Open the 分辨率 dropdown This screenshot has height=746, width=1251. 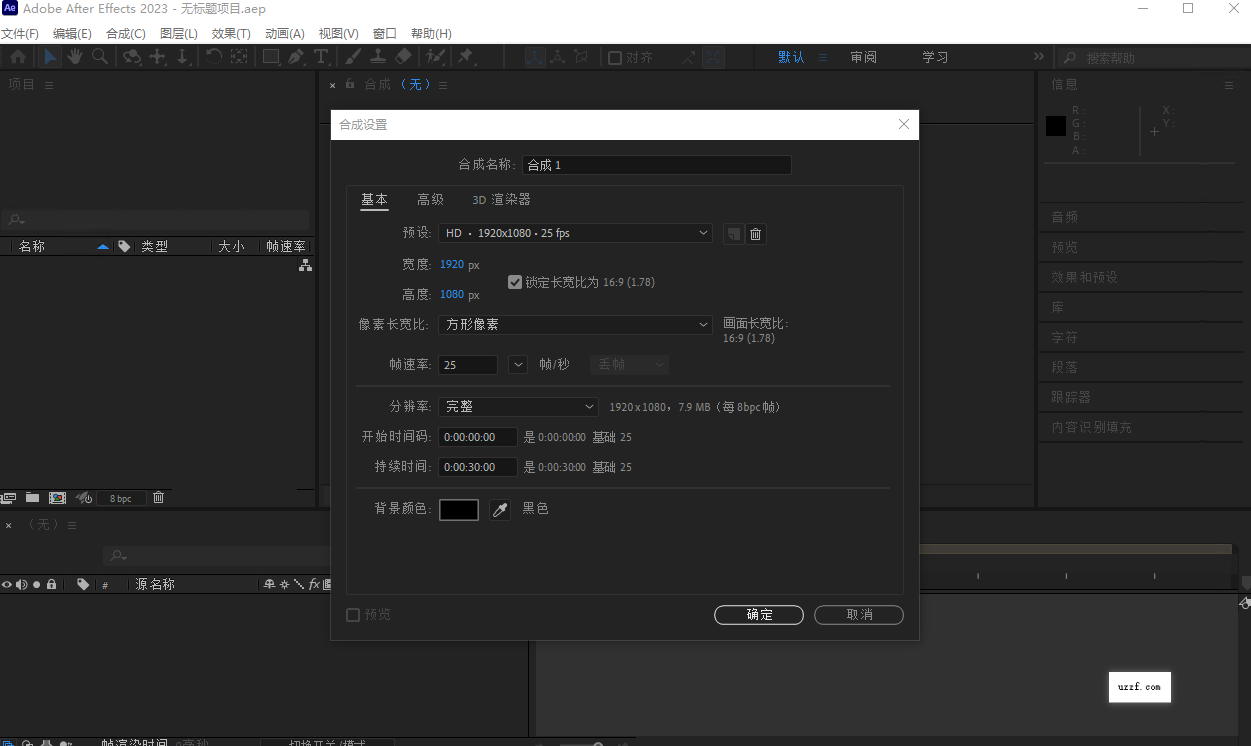[x=518, y=406]
